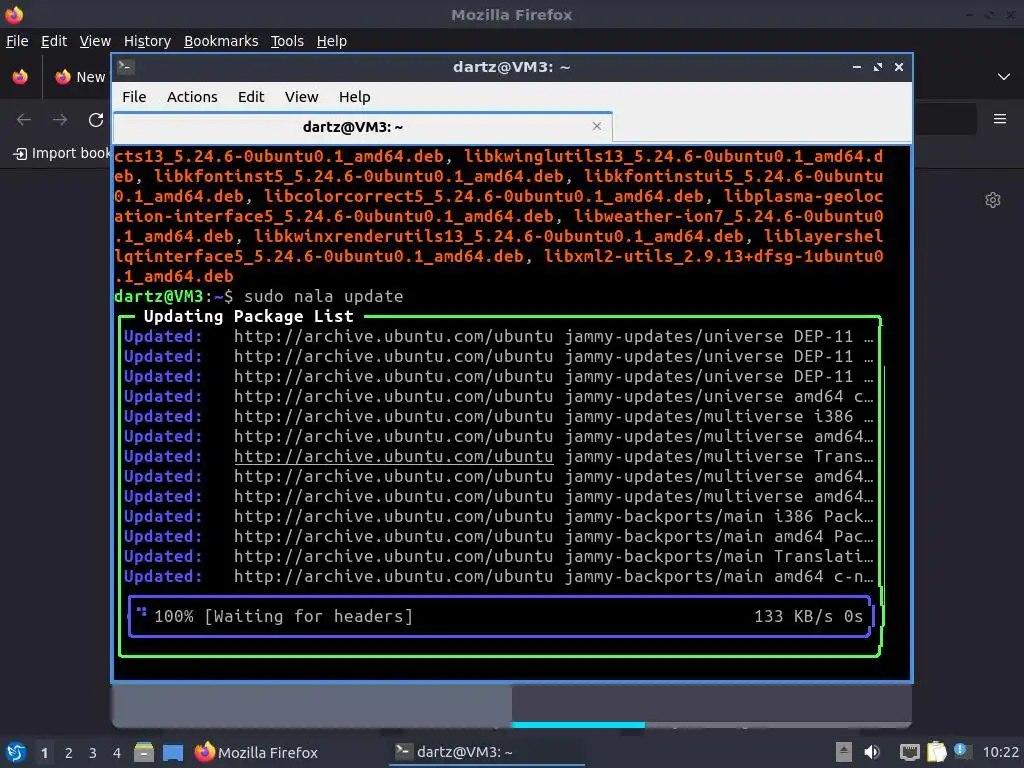Switch to workspace 3 in the panel
Image resolution: width=1024 pixels, height=768 pixels.
click(x=93, y=753)
